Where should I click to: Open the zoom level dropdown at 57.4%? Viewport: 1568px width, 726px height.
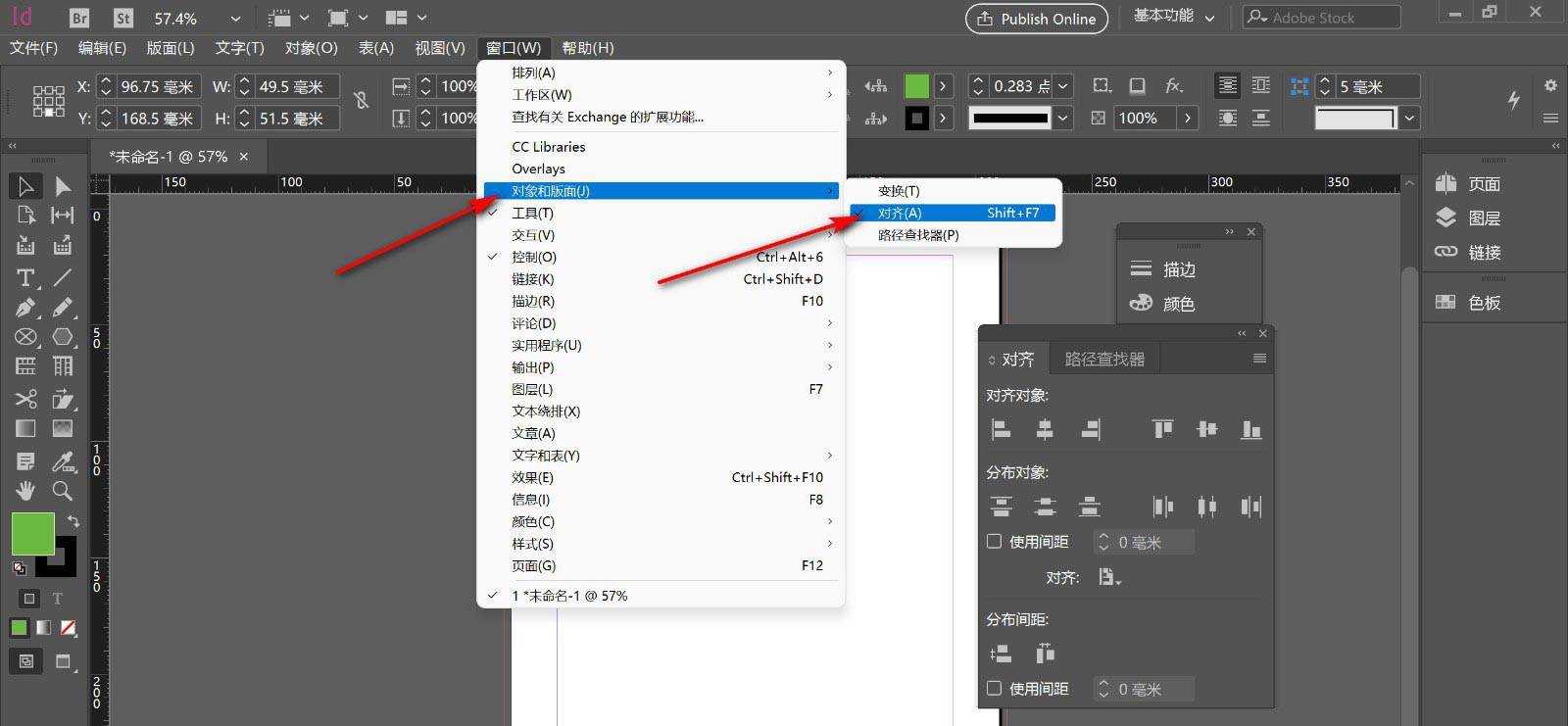pyautogui.click(x=235, y=19)
